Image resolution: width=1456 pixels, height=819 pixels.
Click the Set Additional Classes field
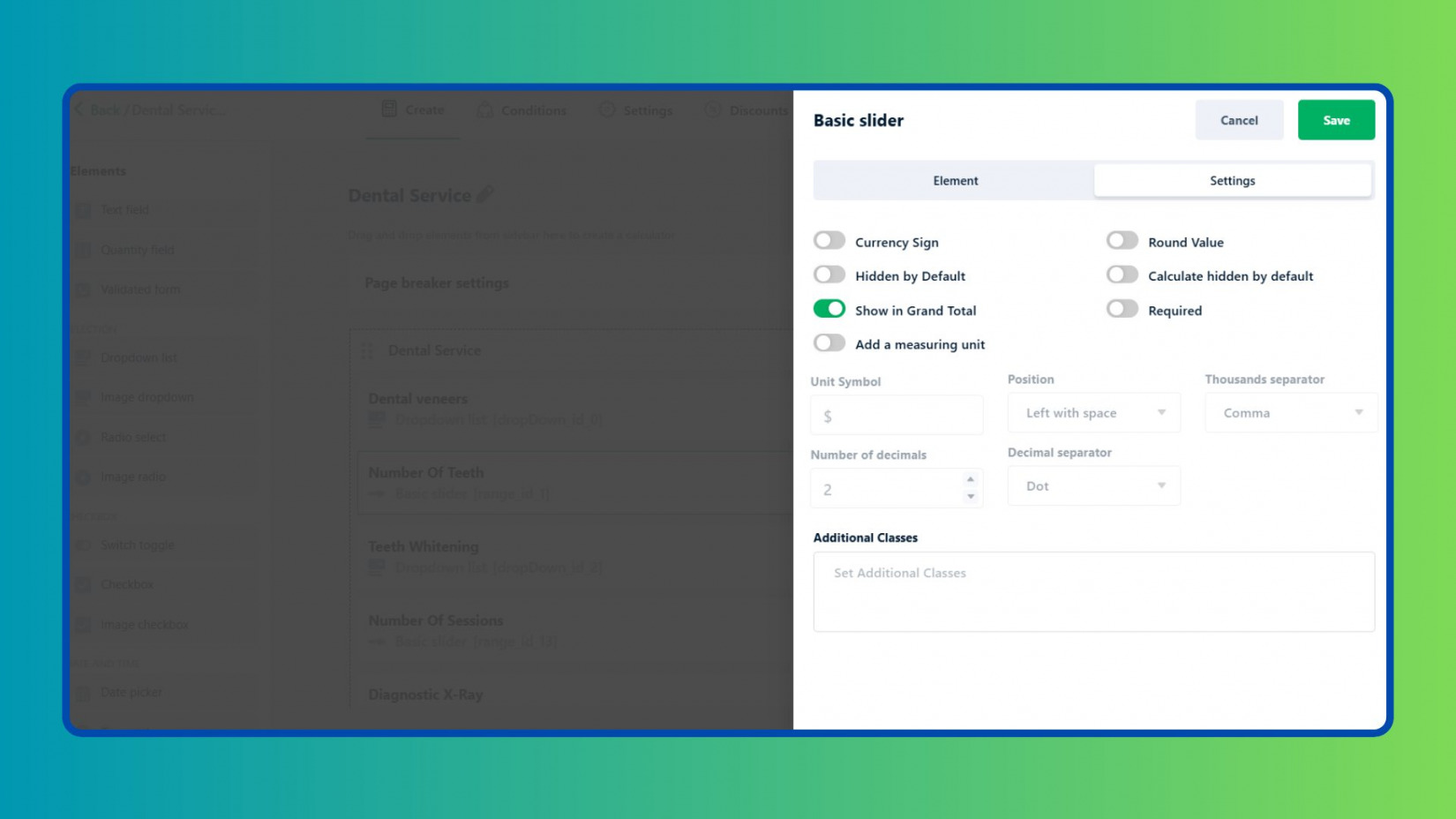(1093, 591)
